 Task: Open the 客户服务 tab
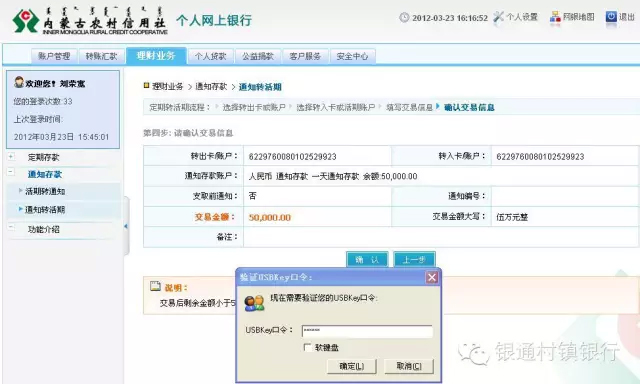coord(305,56)
